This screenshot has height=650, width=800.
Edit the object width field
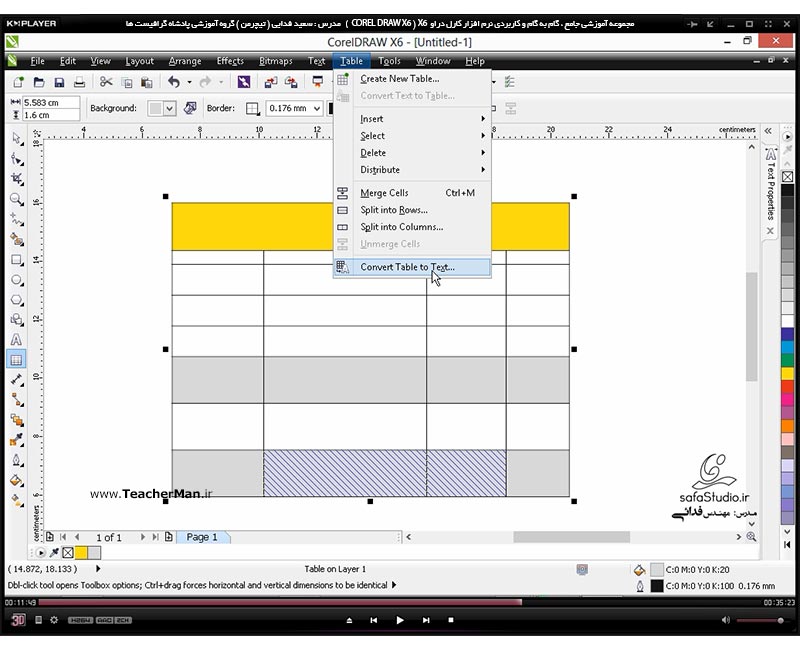point(51,103)
